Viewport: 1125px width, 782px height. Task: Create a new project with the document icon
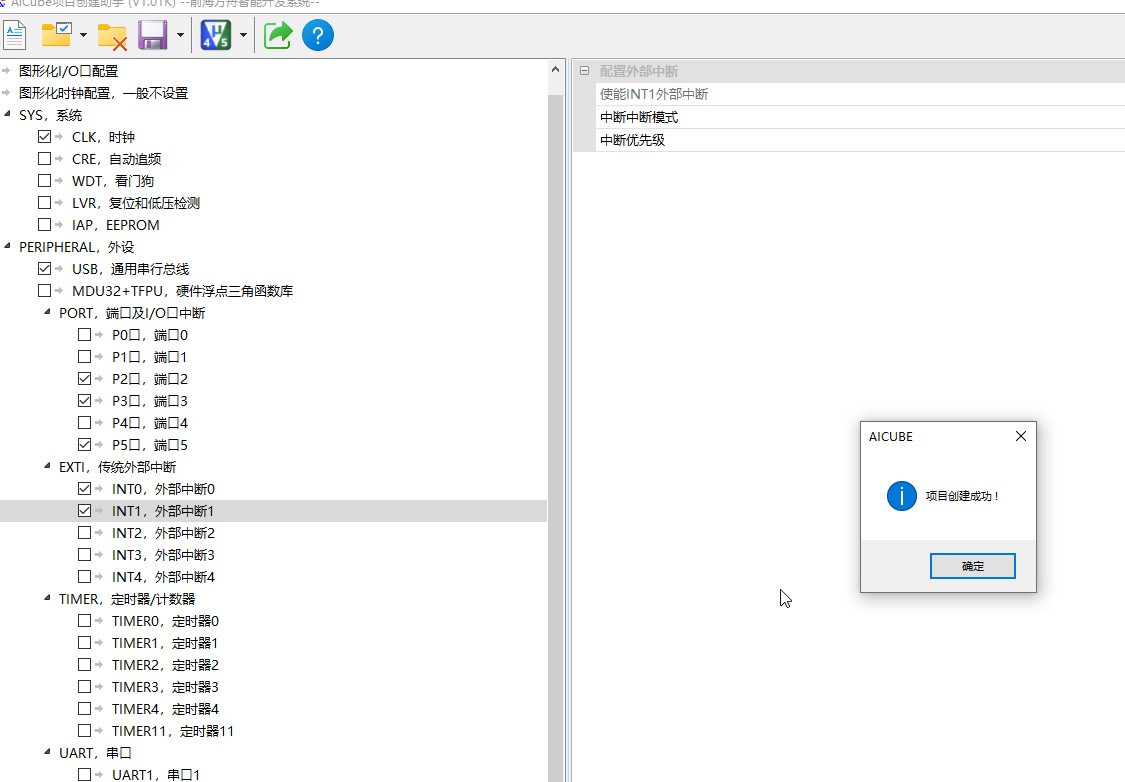click(15, 34)
